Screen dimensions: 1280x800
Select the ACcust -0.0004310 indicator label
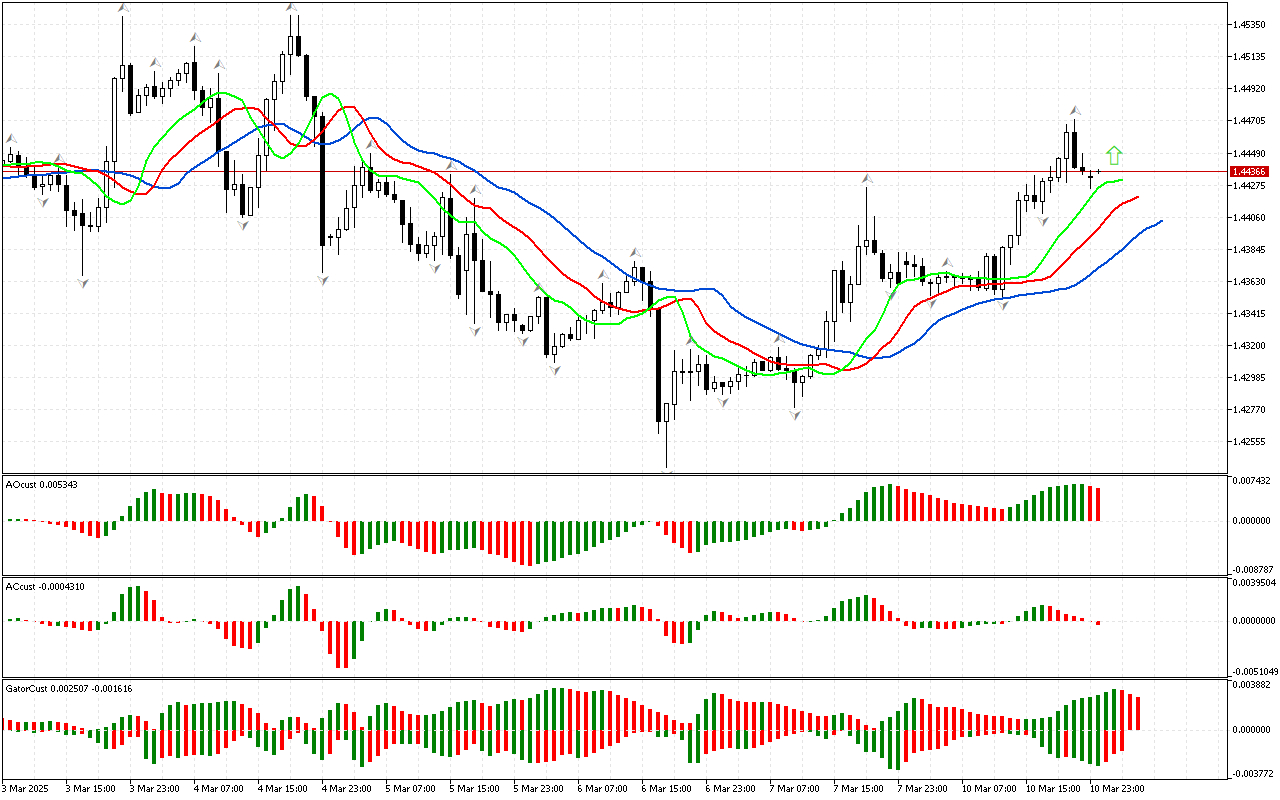click(x=45, y=586)
